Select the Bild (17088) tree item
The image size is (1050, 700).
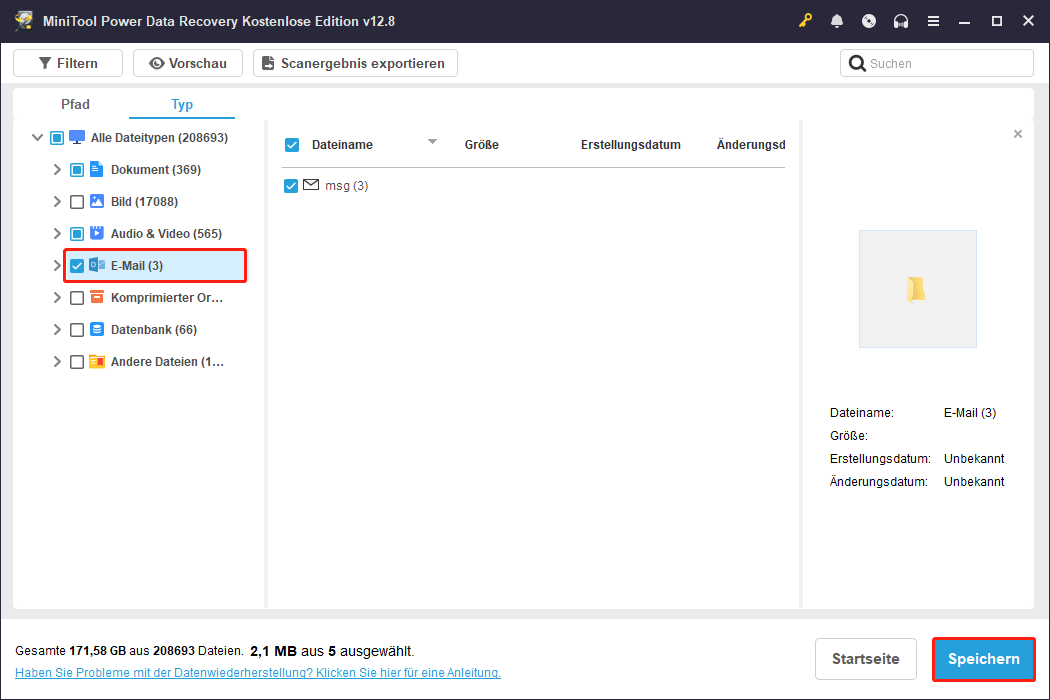144,202
